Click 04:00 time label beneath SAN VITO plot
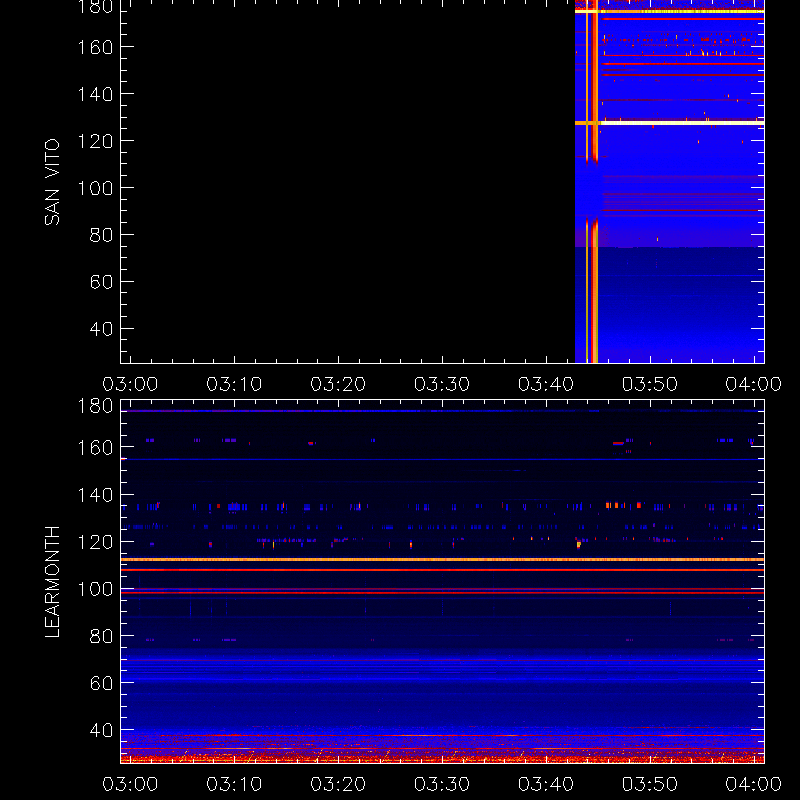The image size is (800, 800). click(x=754, y=384)
